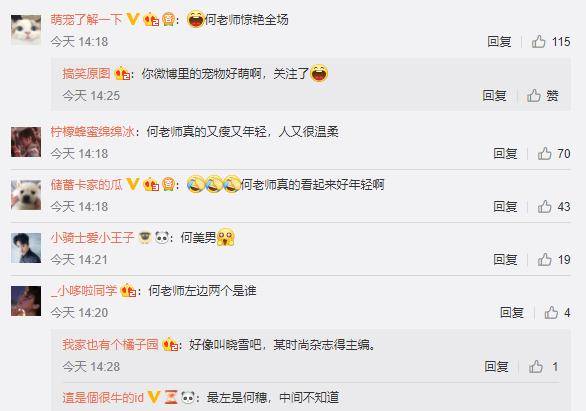
Task: Open 小骑士爱小王子's avatar picture
Action: coord(26,248)
